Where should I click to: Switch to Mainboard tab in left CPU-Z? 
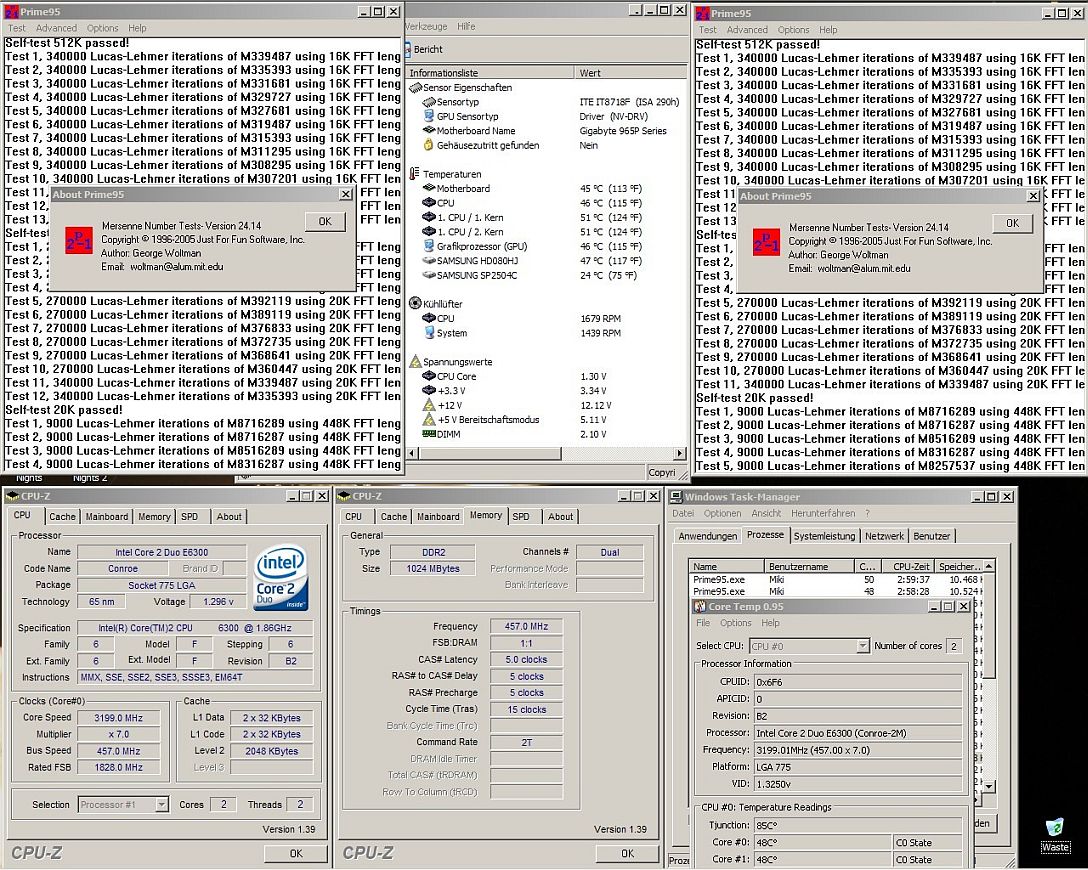(107, 517)
